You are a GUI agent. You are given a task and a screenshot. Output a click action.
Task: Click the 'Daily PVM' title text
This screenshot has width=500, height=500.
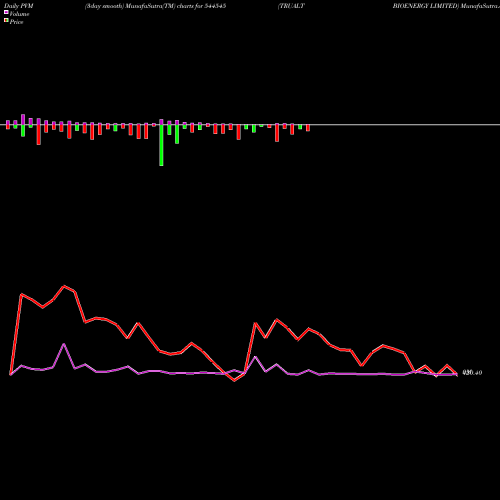tap(19, 6)
